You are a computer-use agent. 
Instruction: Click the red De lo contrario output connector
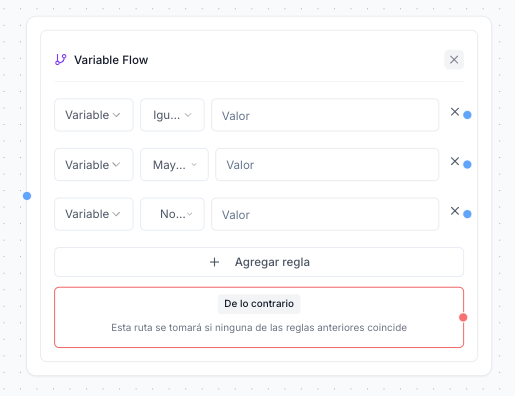point(463,317)
